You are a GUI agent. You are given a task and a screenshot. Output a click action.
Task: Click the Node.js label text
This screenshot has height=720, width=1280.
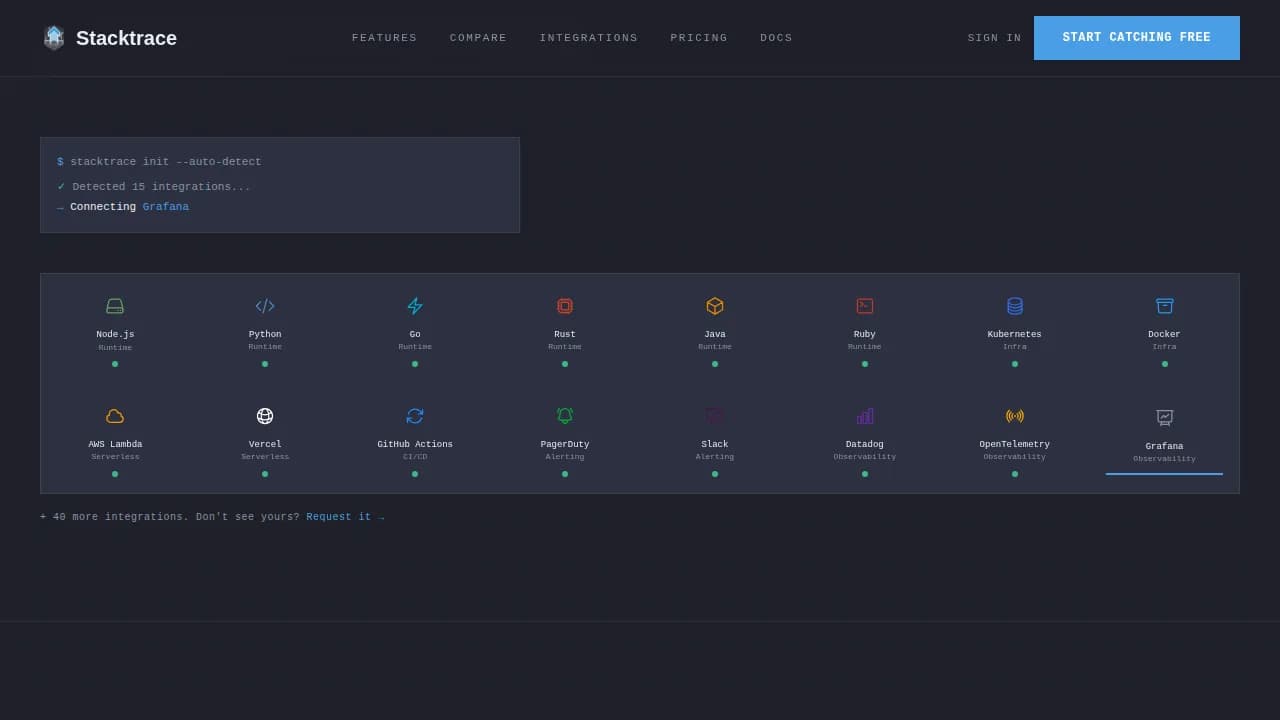coord(115,334)
